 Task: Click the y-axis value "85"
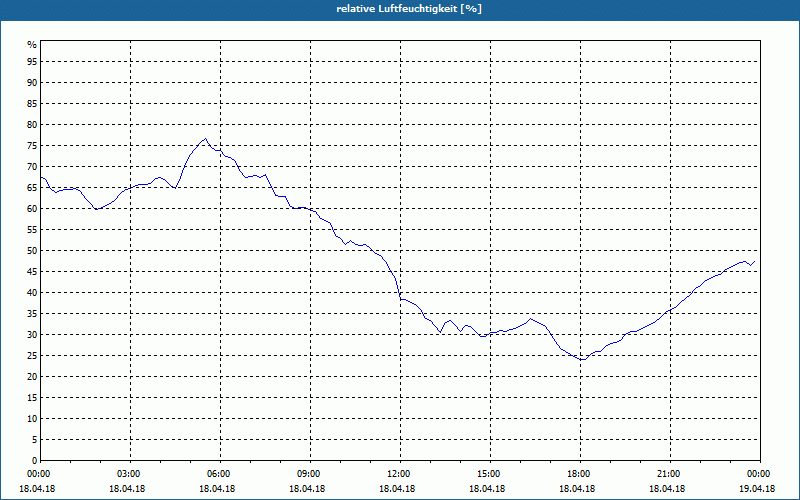[32, 104]
